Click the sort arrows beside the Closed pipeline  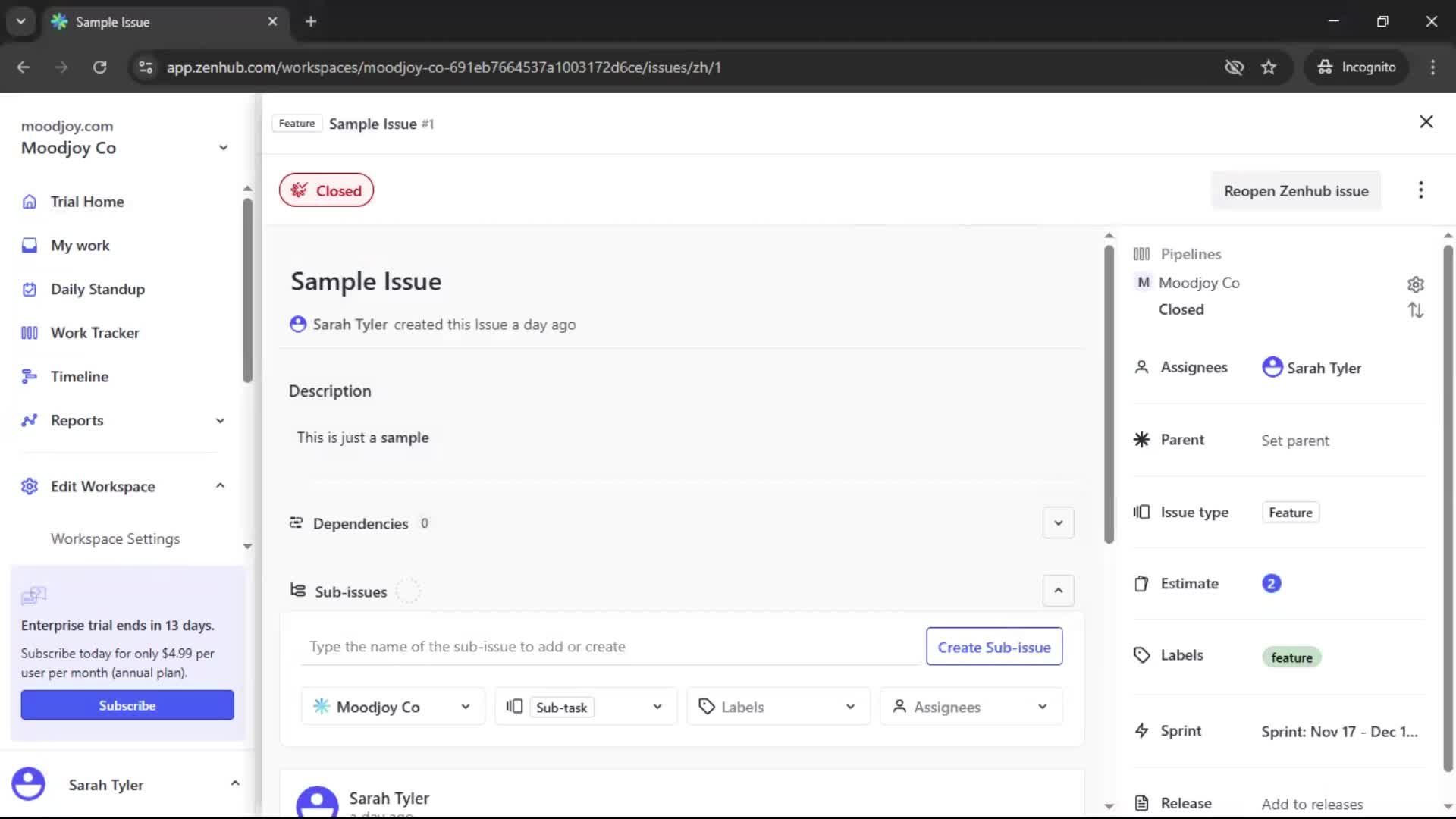1415,310
